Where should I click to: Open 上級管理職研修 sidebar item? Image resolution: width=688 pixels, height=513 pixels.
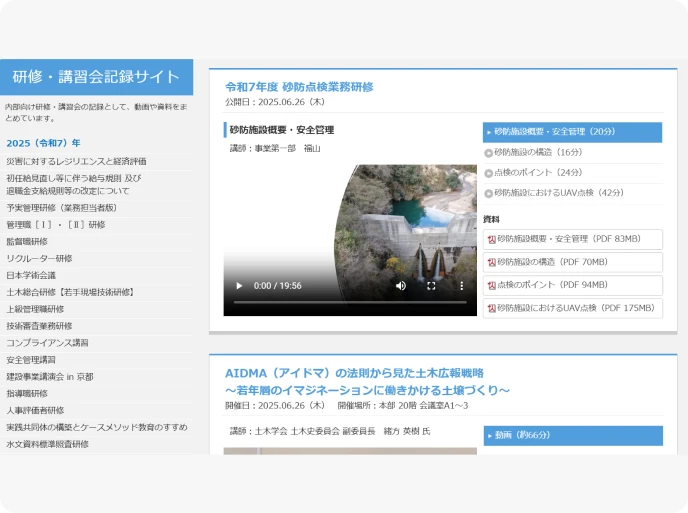coord(35,309)
